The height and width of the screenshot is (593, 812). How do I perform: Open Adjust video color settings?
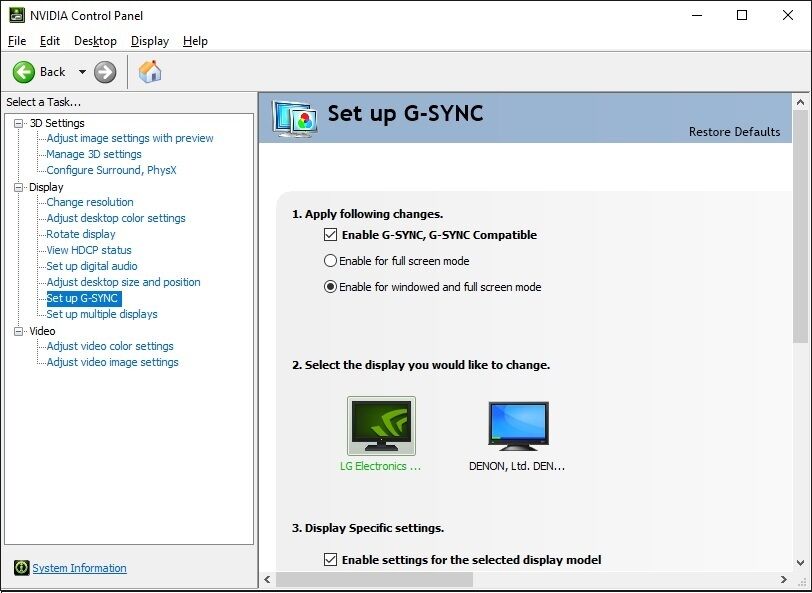[110, 346]
